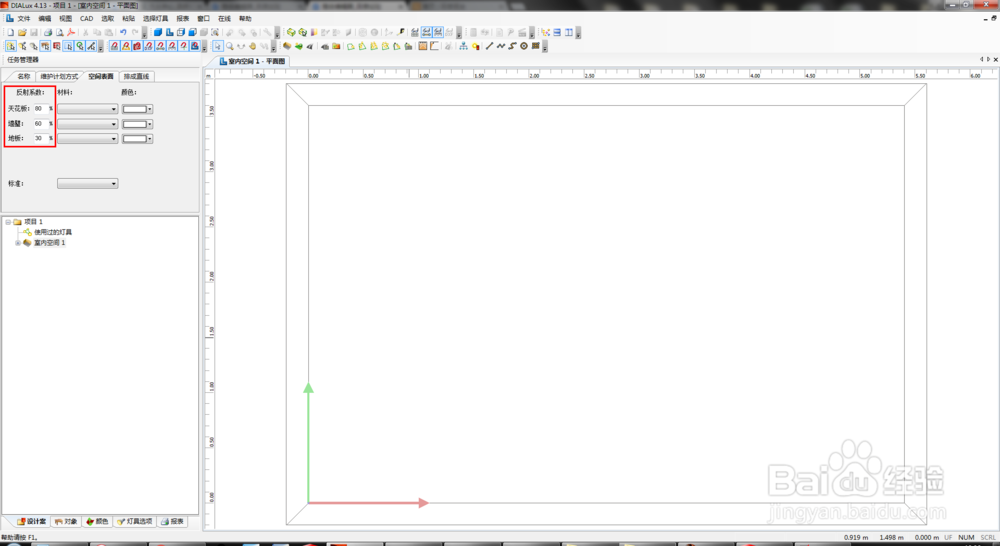Toggle the first highlighted calculation grid icon

(x=427, y=32)
